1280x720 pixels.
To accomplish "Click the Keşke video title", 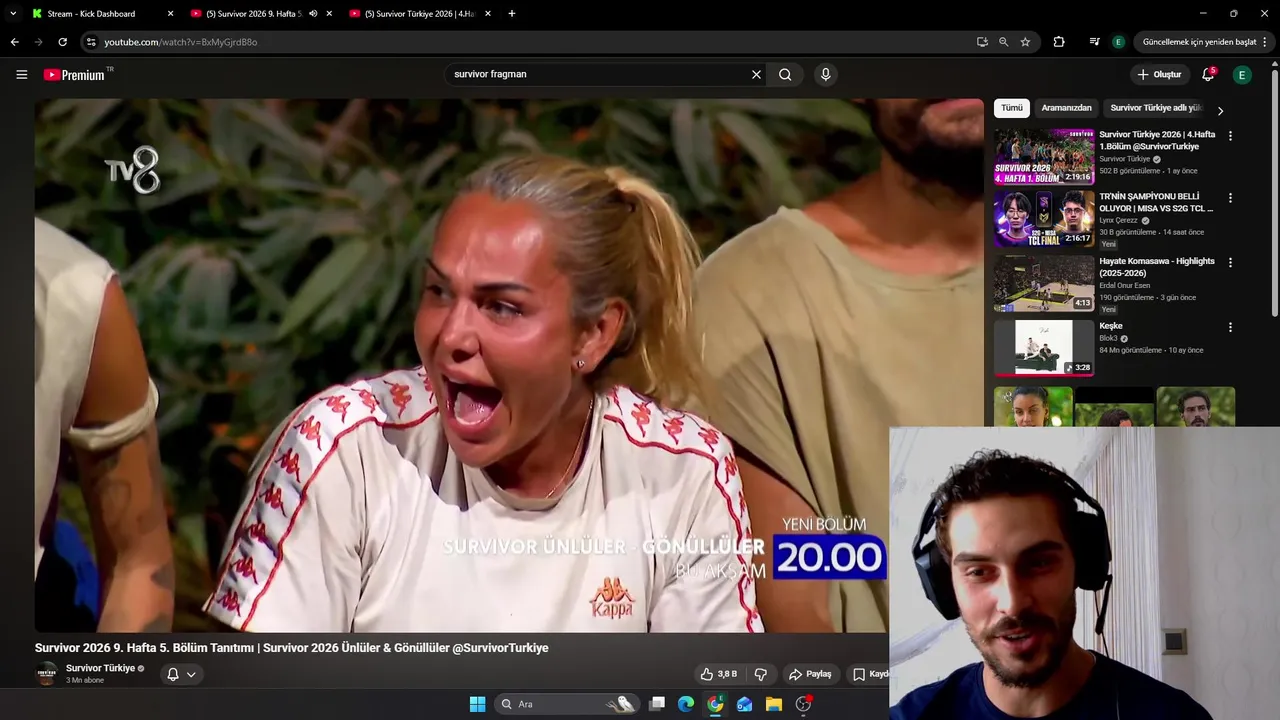I will click(x=1111, y=326).
